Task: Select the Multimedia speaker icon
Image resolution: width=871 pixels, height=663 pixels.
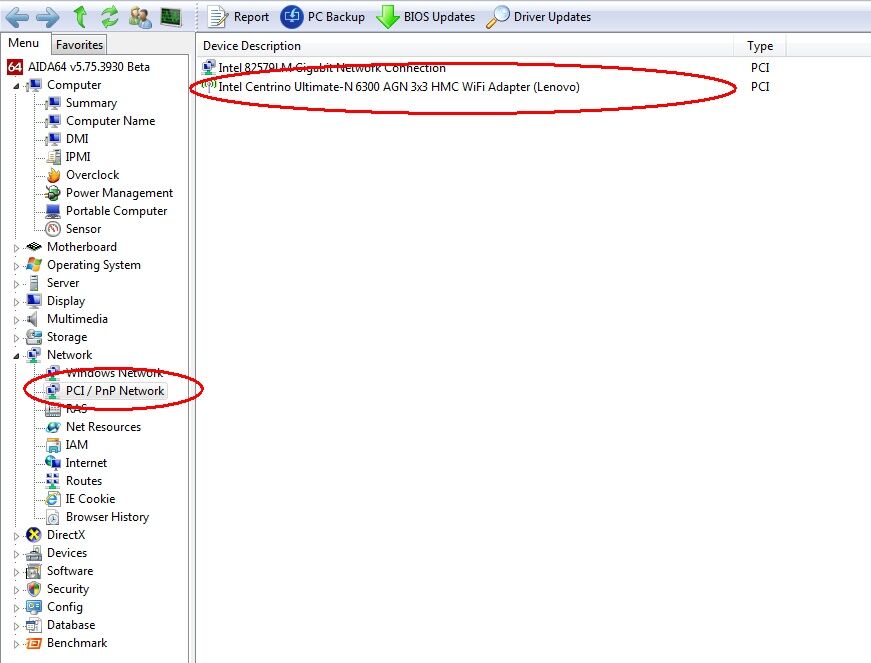Action: [x=34, y=319]
